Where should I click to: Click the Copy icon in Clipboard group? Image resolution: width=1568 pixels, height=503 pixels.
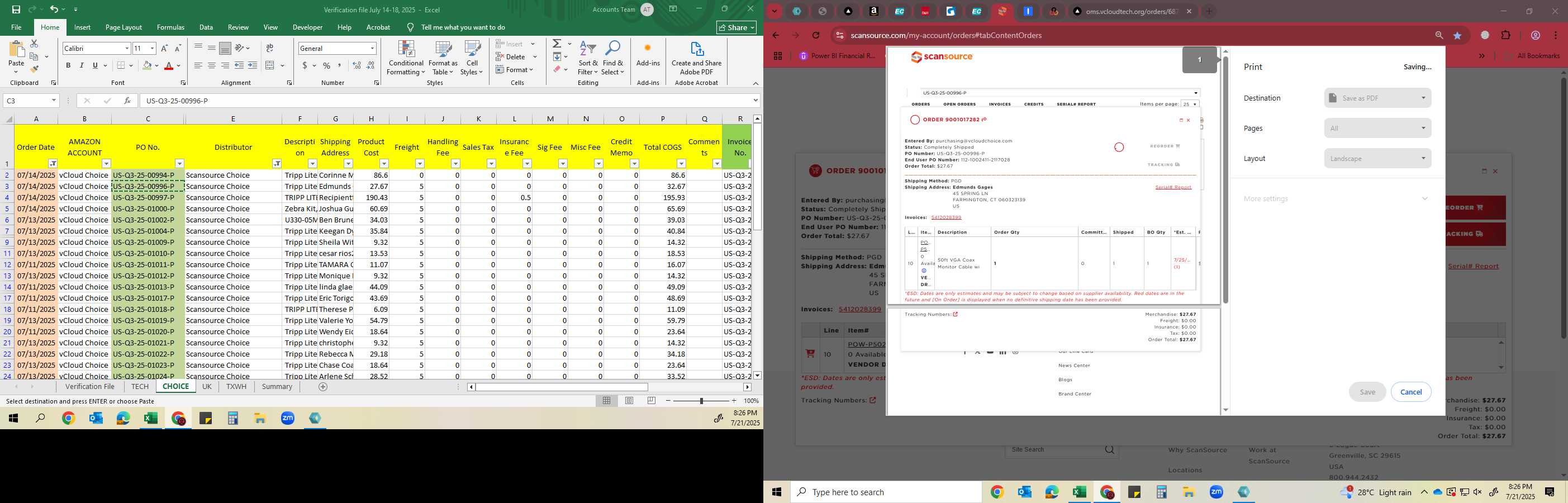[34, 56]
